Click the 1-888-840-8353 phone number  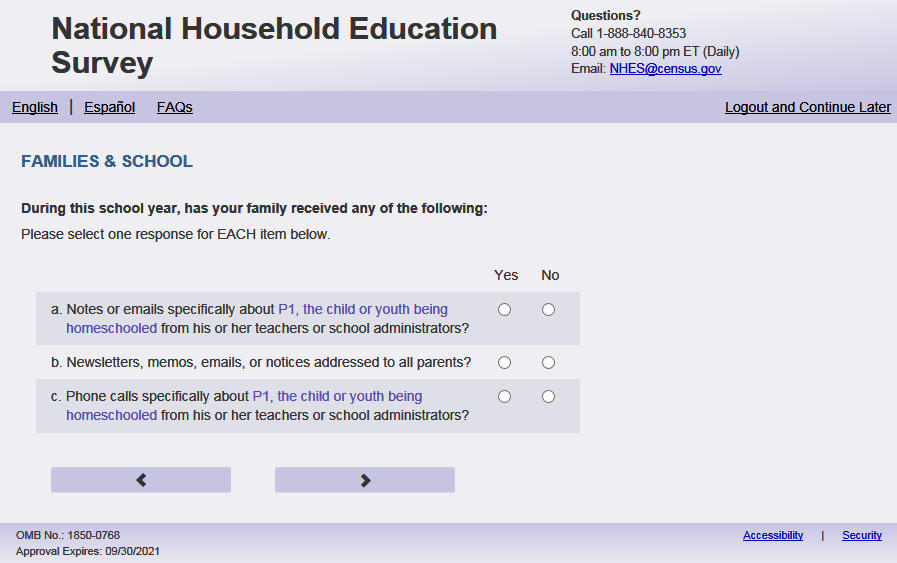(641, 33)
